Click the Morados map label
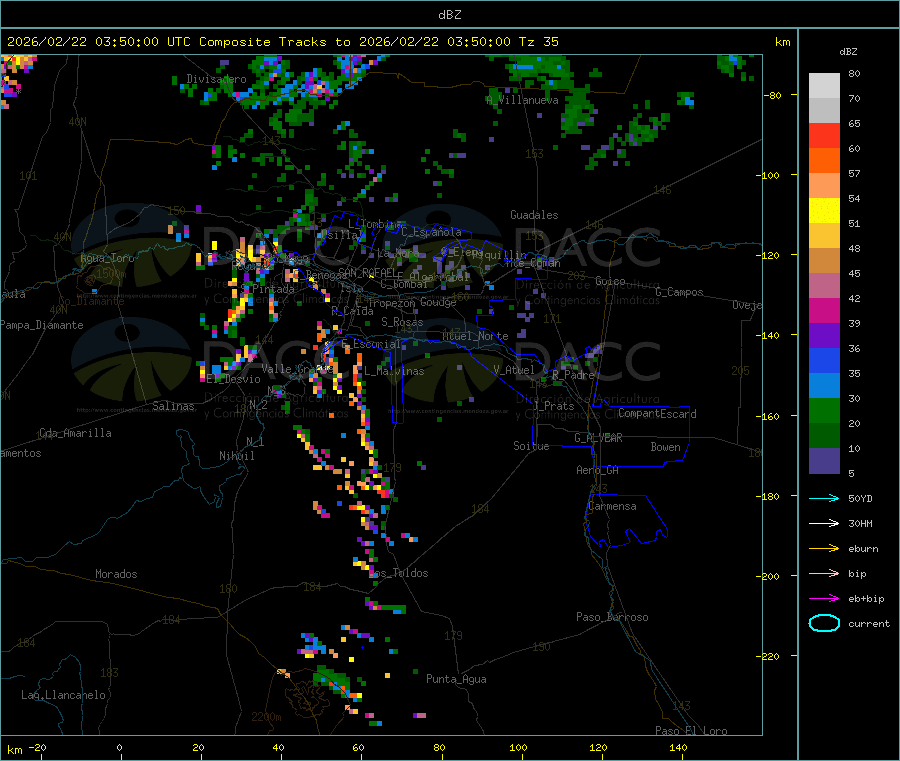Viewport: 900px width, 761px height. click(116, 574)
